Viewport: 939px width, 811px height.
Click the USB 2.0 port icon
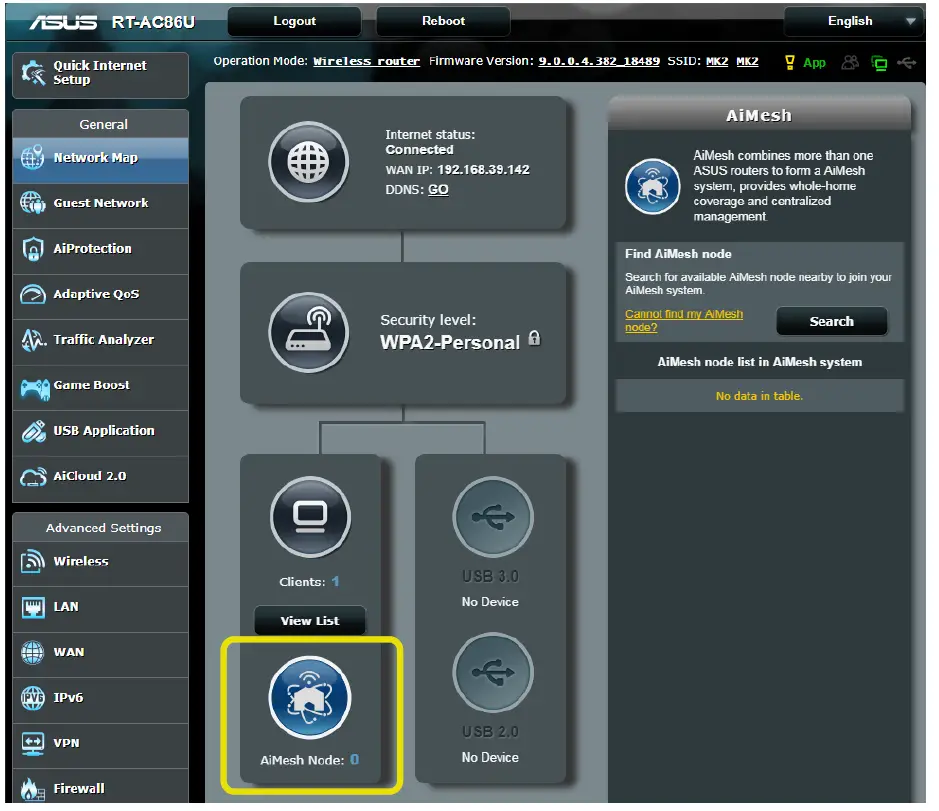[493, 673]
